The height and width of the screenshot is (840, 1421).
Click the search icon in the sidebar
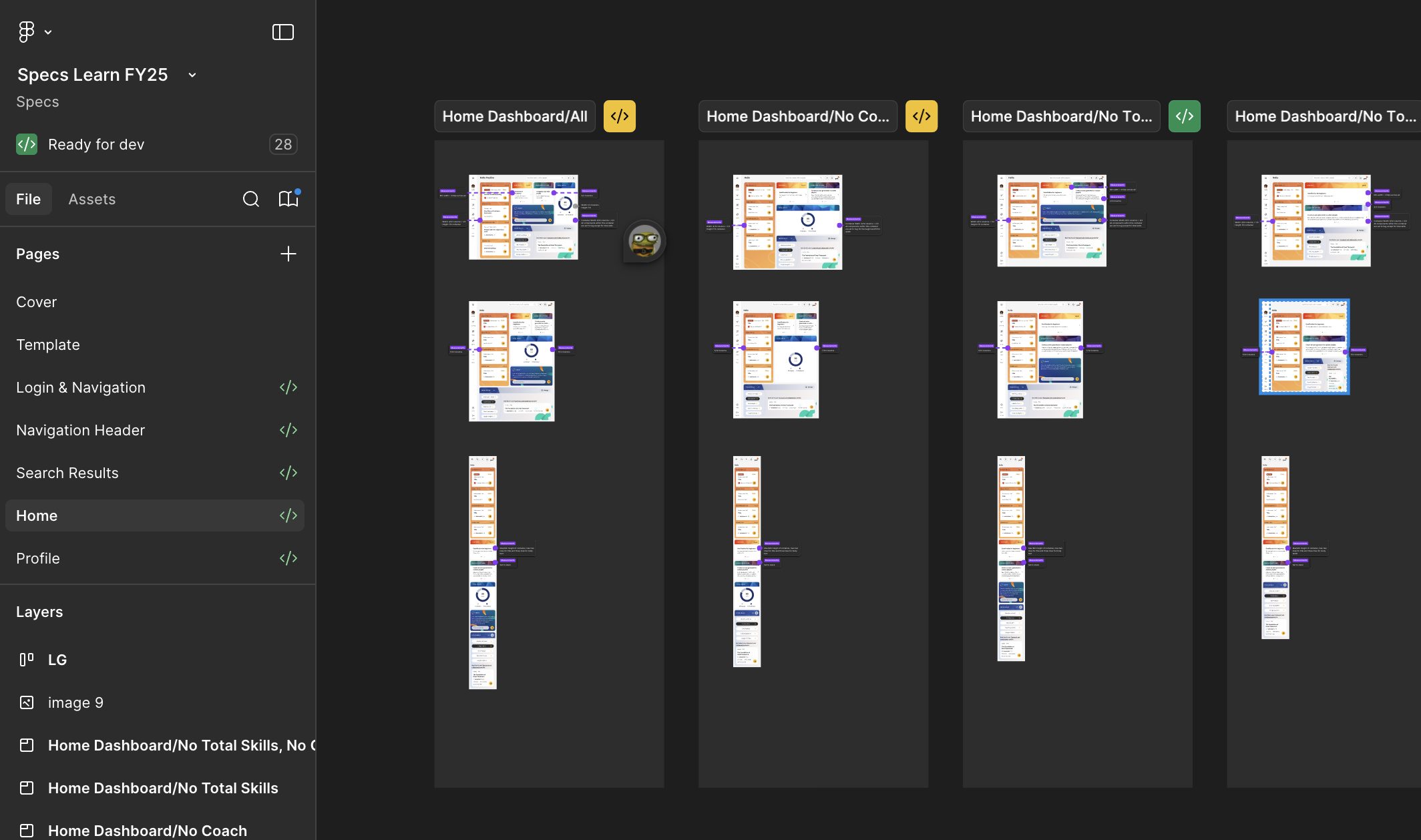pos(251,199)
